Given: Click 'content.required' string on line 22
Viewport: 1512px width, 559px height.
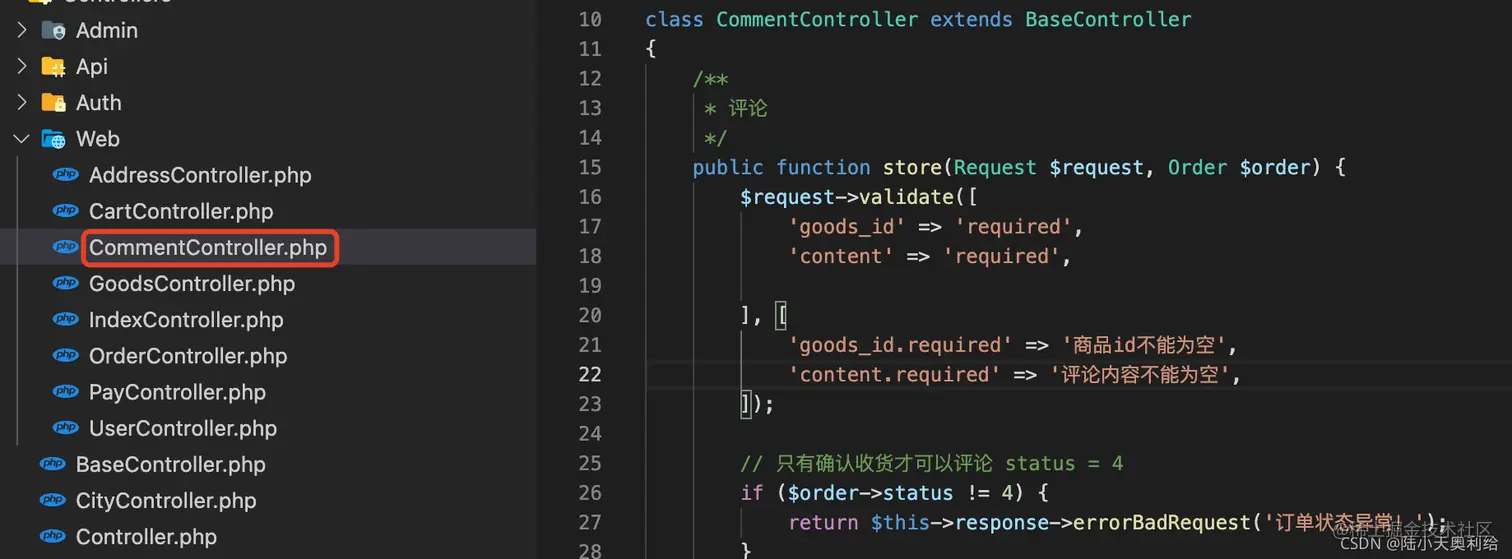Looking at the screenshot, I should click(894, 374).
